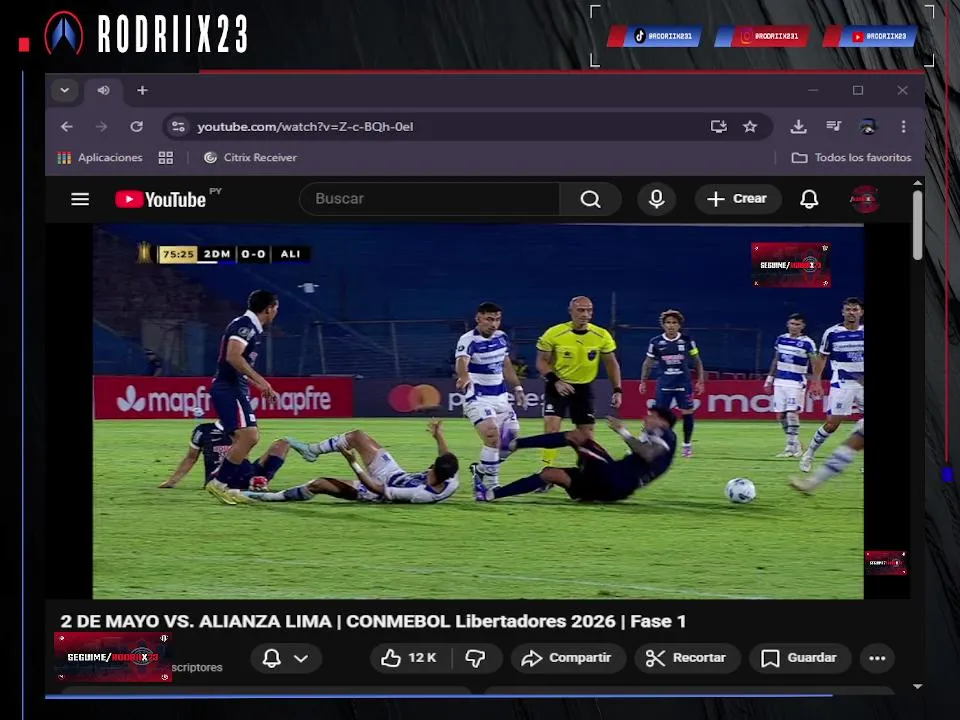Go back to previous page
960x720 pixels.
coord(67,127)
